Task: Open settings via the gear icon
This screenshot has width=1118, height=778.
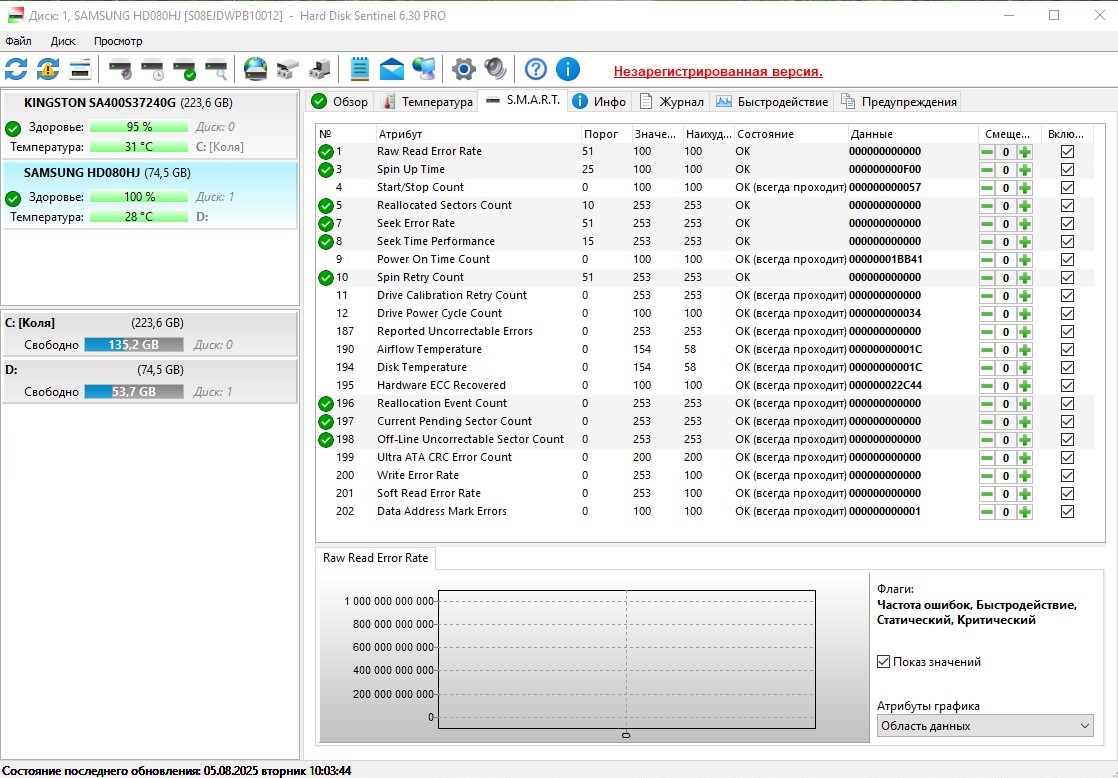Action: coord(463,69)
